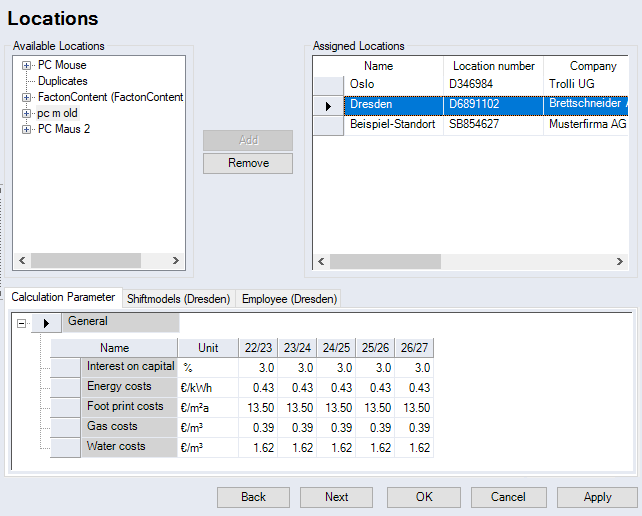Expand the FactonContent tree node
This screenshot has width=642, height=516.
click(27, 97)
